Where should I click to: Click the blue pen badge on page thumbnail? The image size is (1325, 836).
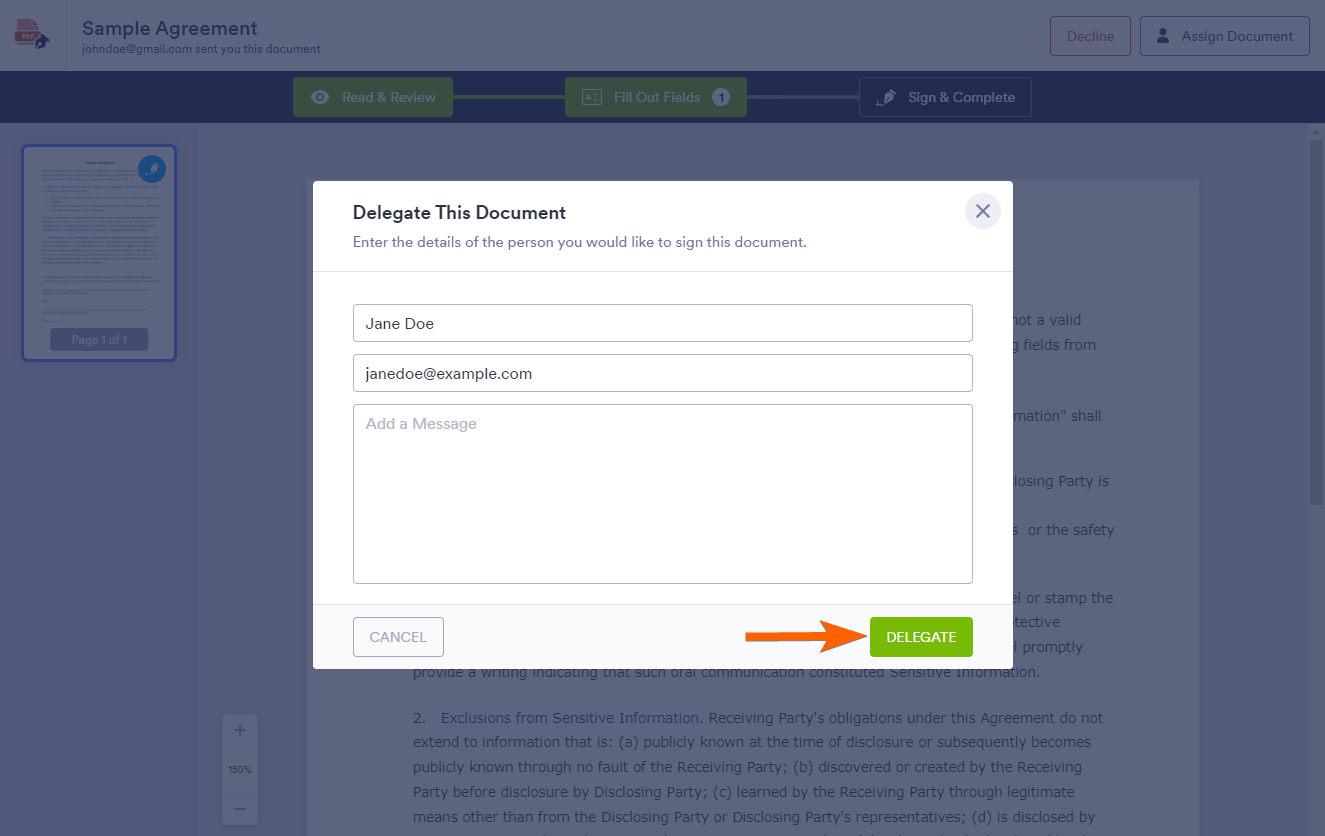pyautogui.click(x=152, y=169)
